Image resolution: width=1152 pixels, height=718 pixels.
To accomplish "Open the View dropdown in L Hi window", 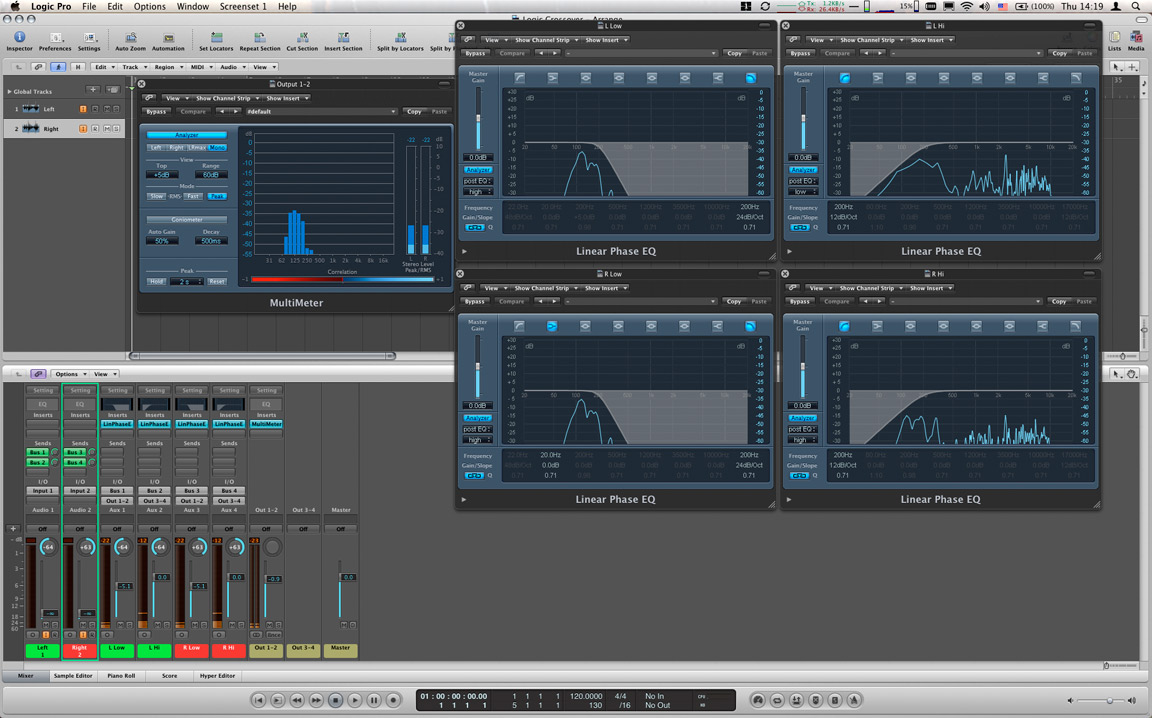I will [820, 40].
